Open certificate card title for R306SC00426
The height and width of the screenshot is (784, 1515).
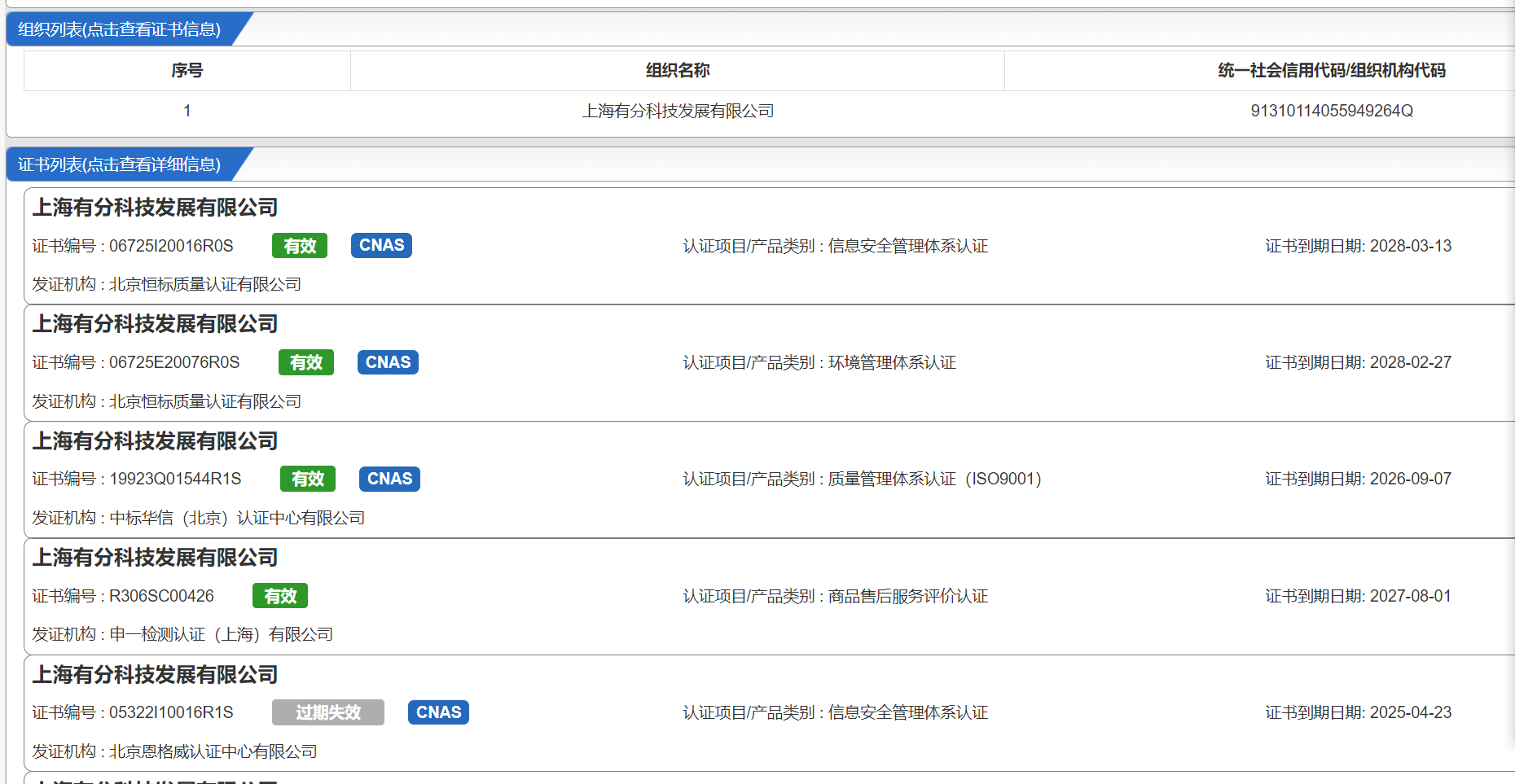pyautogui.click(x=155, y=558)
